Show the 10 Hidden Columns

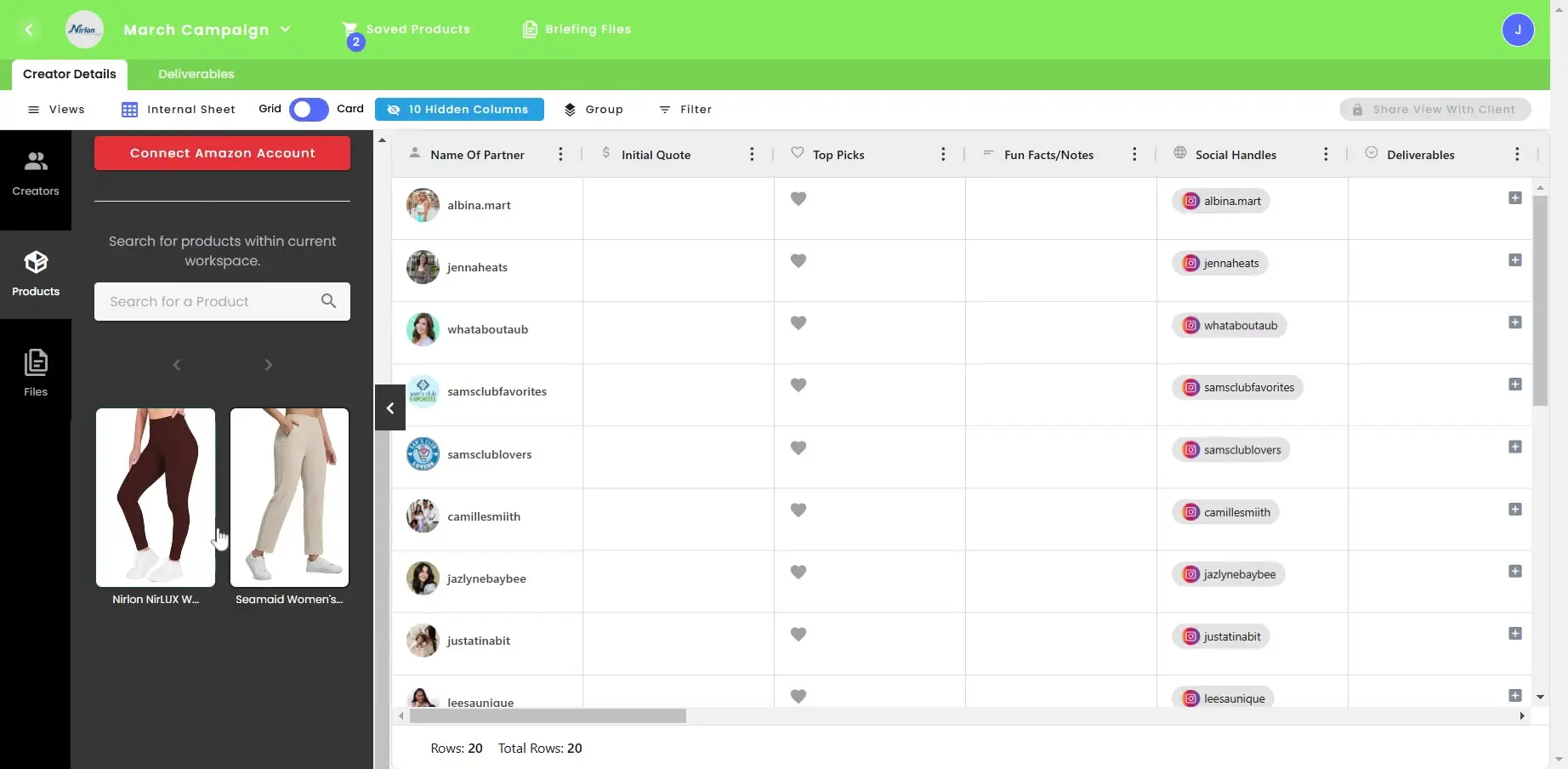pyautogui.click(x=458, y=109)
